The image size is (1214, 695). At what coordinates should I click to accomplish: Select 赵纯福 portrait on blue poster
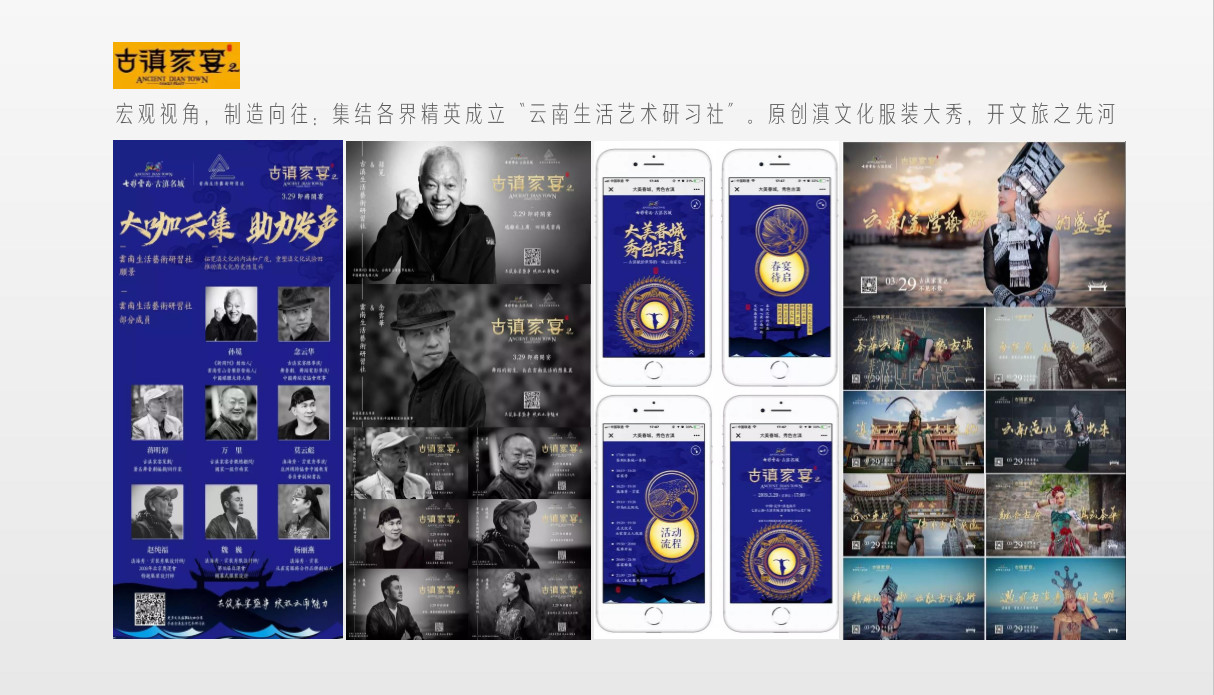157,511
